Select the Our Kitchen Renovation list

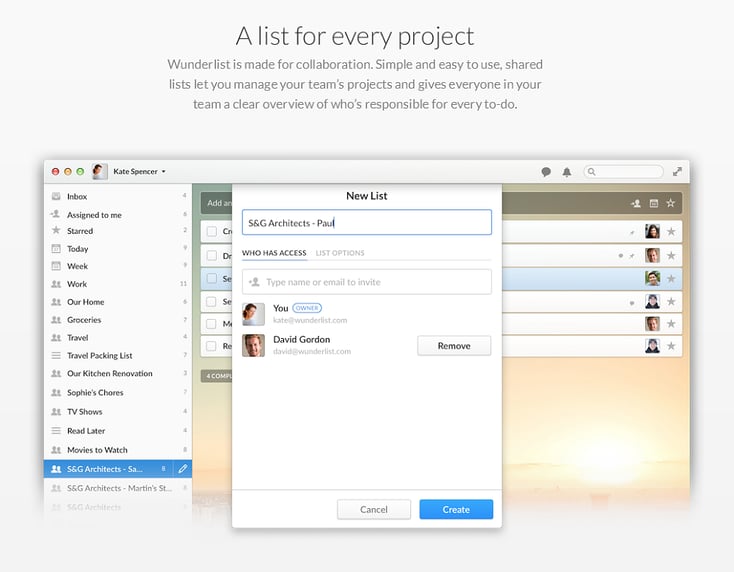[x=118, y=374]
